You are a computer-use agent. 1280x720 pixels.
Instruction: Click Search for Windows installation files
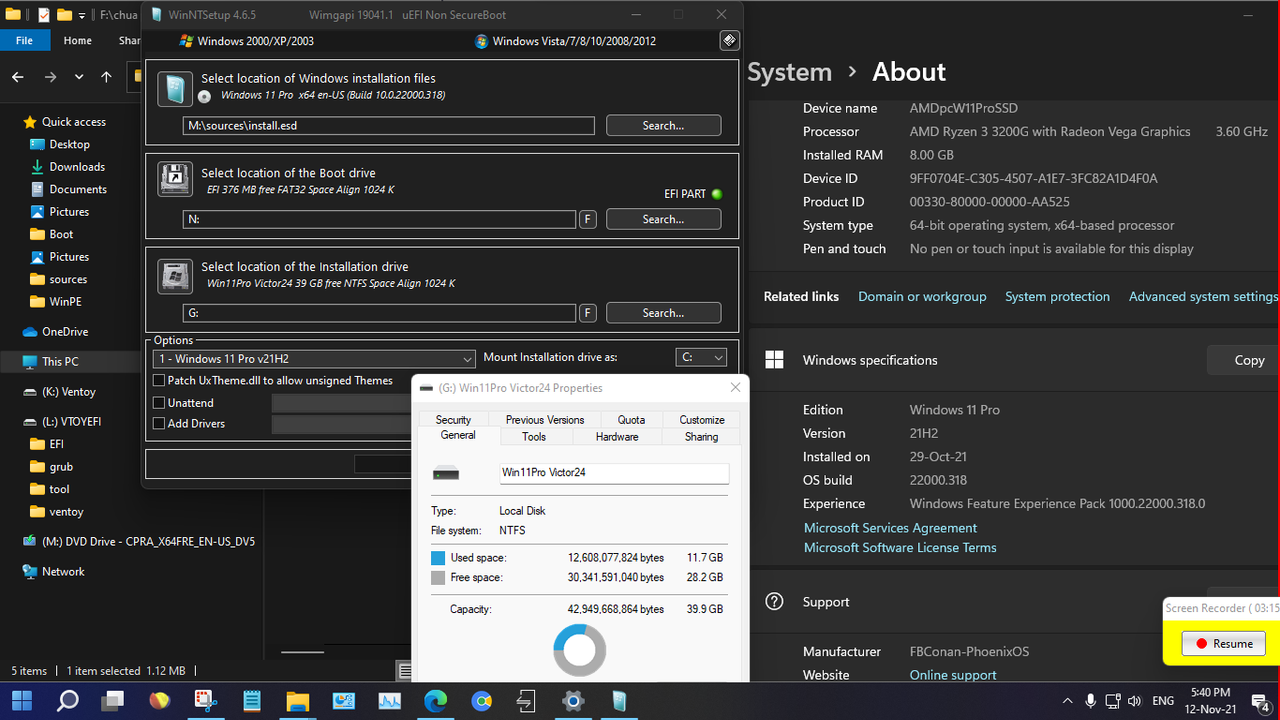point(663,125)
